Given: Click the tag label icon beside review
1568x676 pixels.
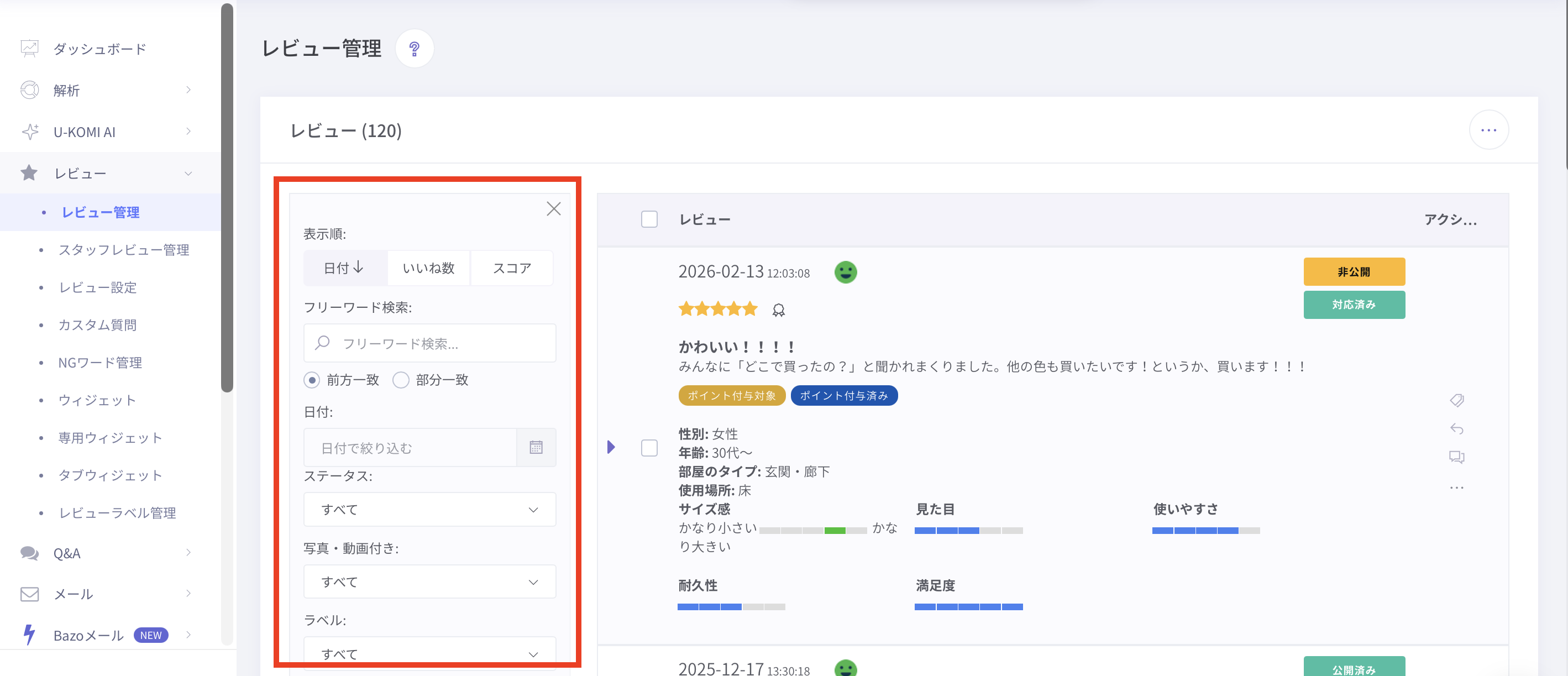Looking at the screenshot, I should point(1456,400).
